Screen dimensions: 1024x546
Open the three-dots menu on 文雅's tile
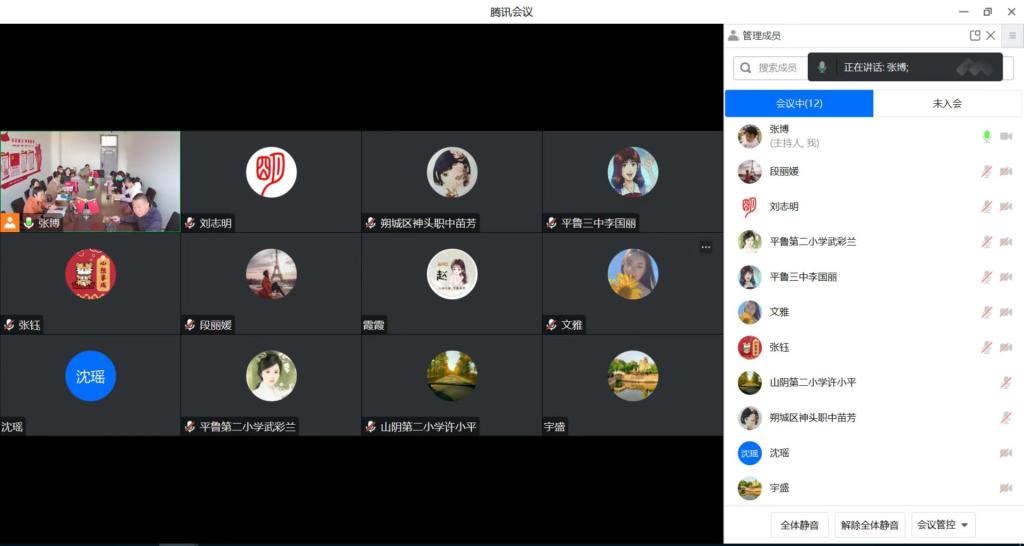(x=706, y=247)
